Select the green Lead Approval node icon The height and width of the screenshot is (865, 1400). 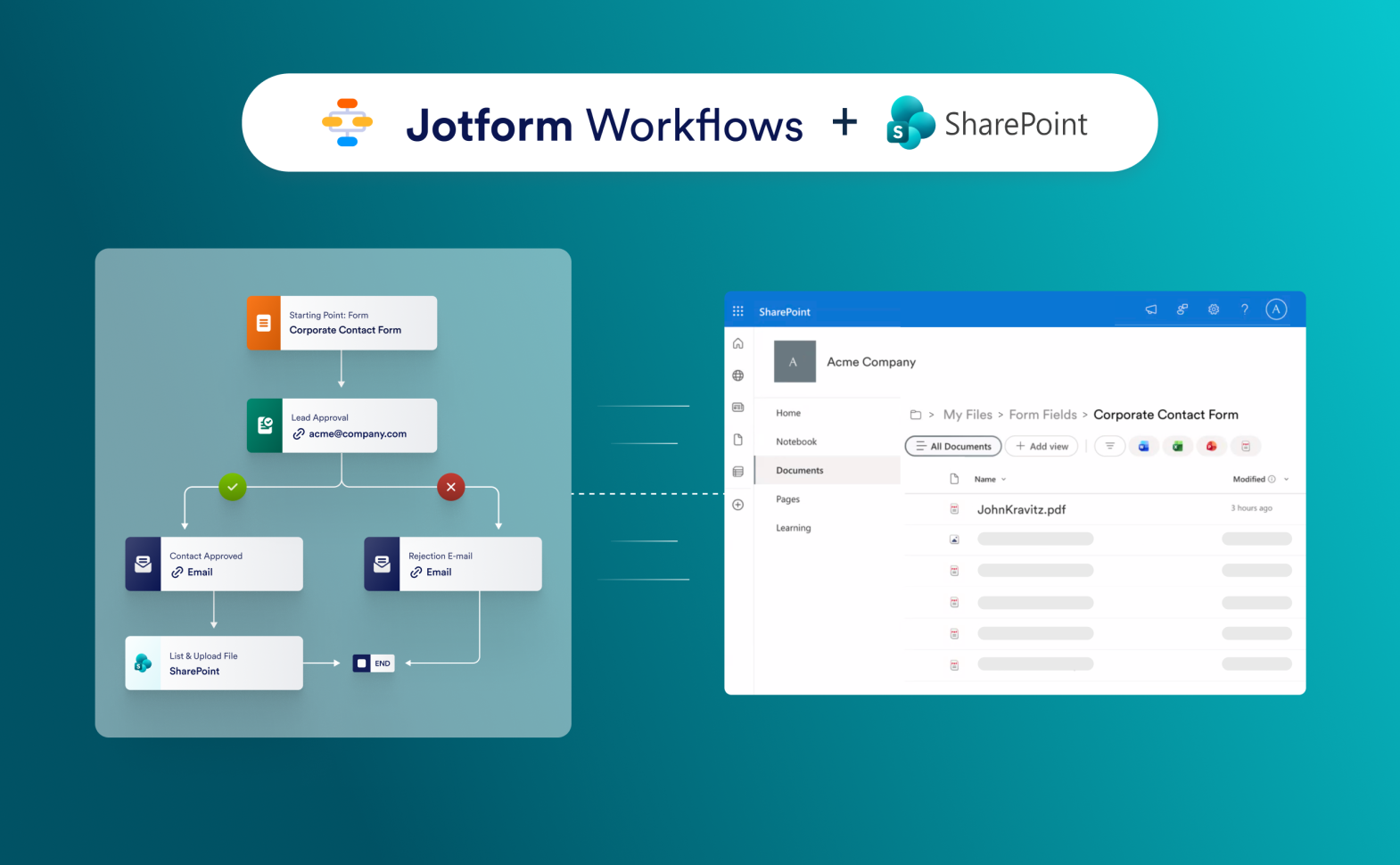[x=265, y=425]
